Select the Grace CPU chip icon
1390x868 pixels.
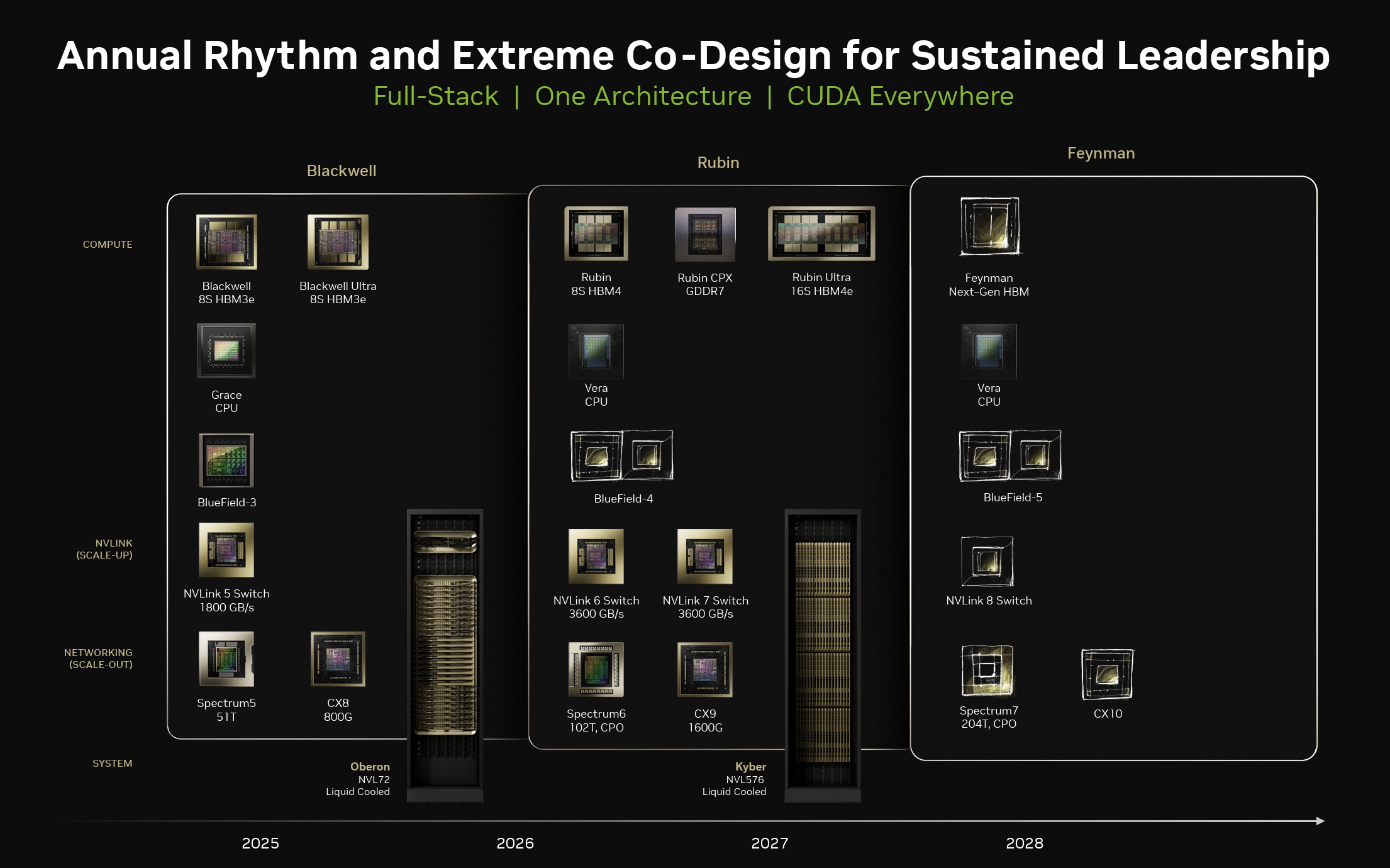coord(226,350)
